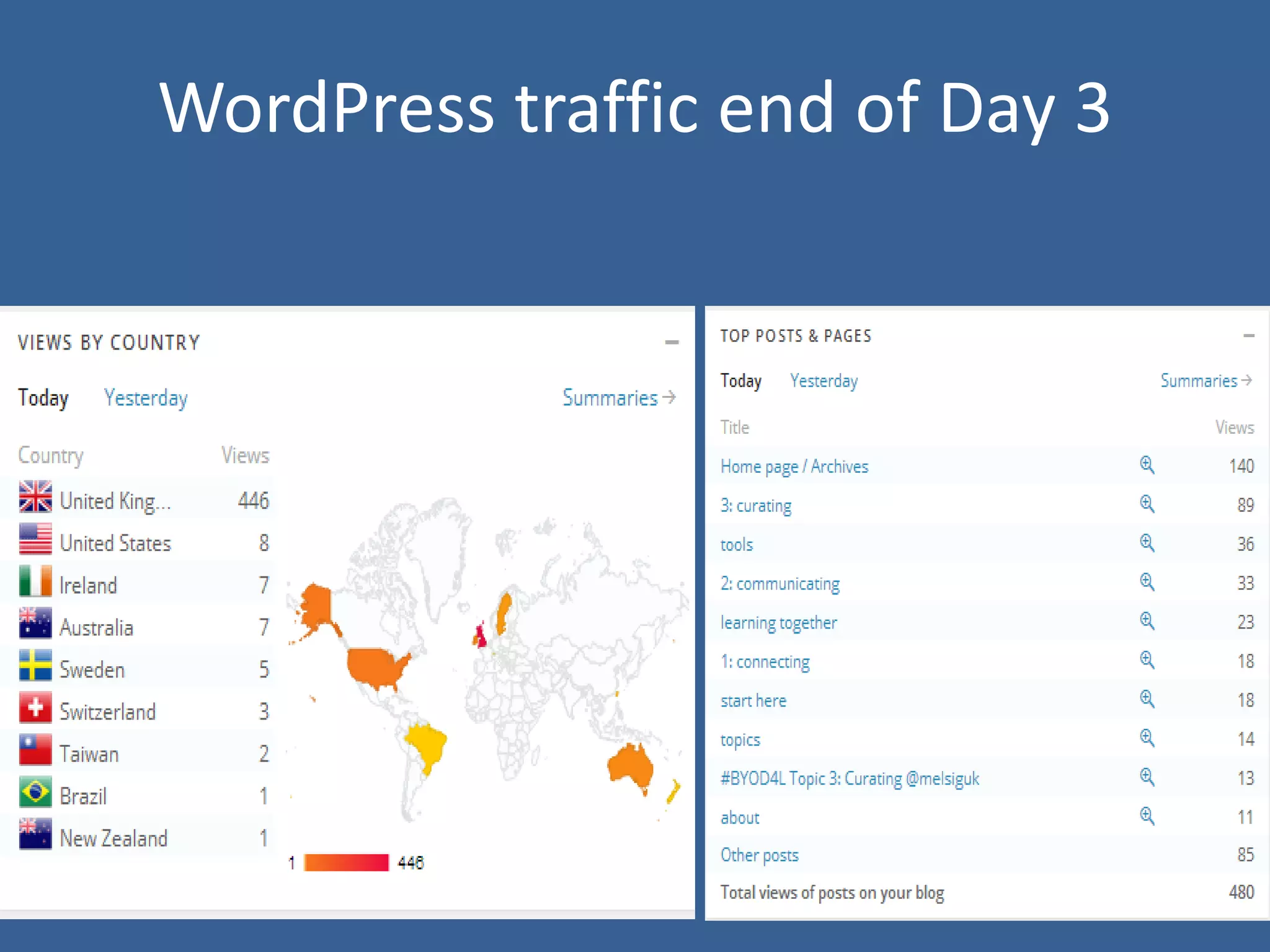1270x952 pixels.
Task: Open the about page link
Action: tap(740, 818)
